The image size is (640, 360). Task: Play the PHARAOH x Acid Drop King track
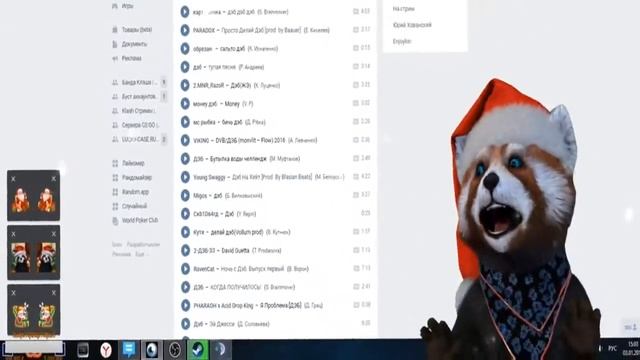click(185, 306)
